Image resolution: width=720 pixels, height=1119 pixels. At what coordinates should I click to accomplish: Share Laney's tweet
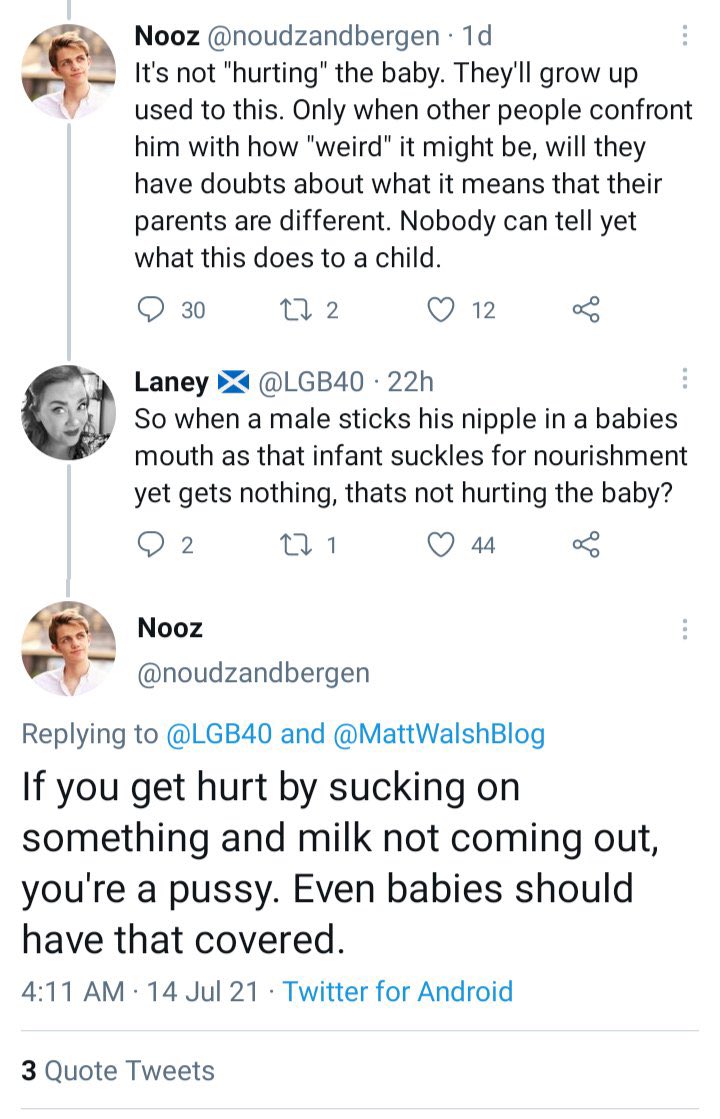585,544
